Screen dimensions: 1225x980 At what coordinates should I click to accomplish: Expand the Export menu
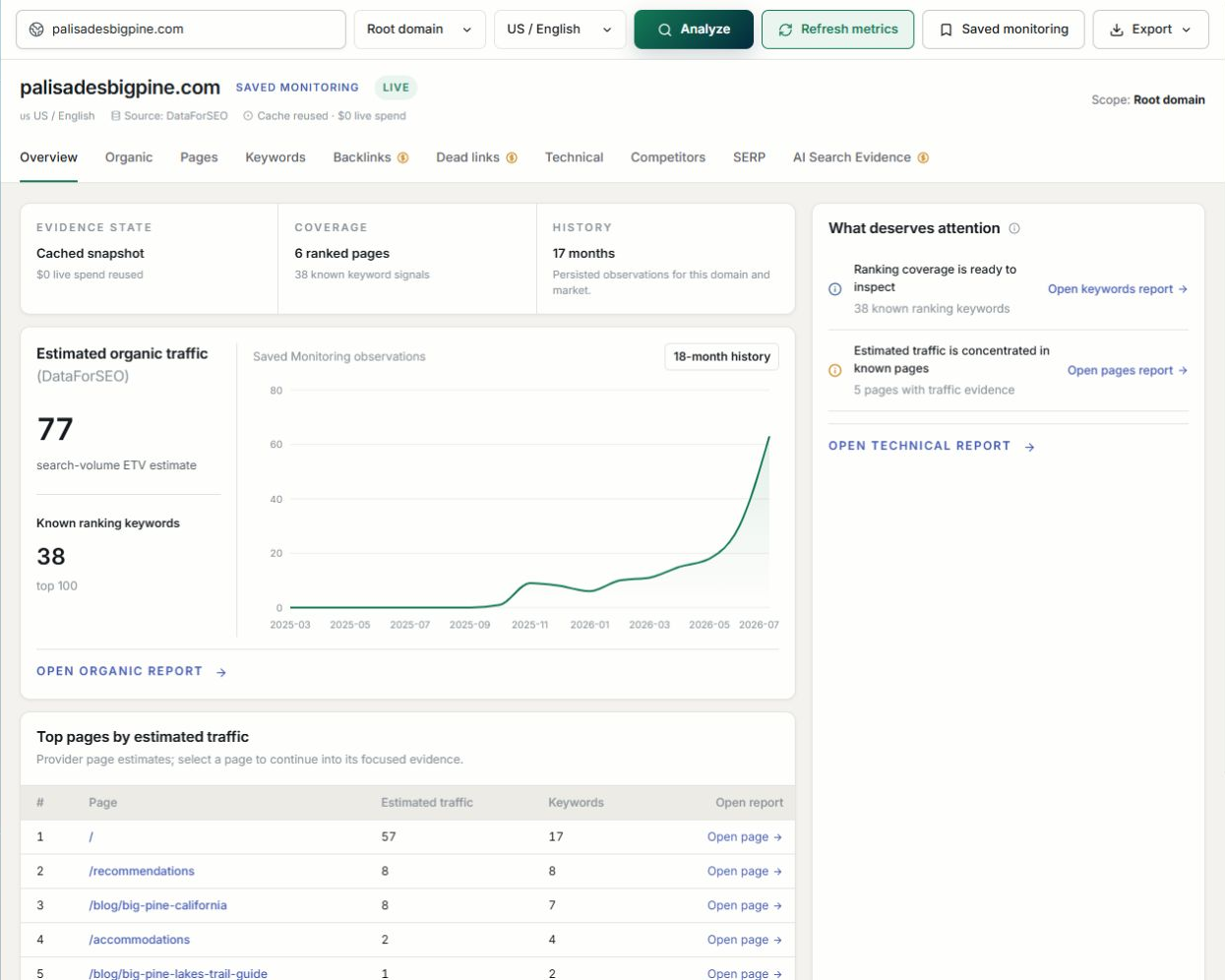pos(1150,30)
